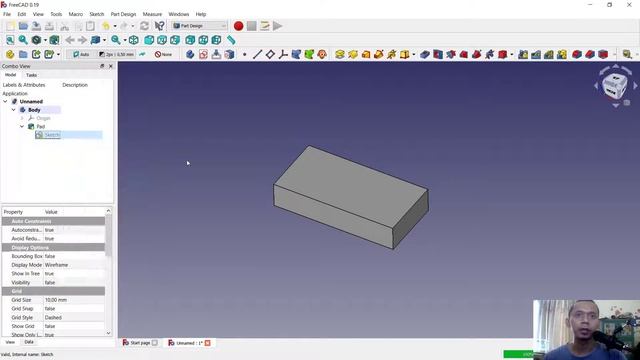
Task: Open the subtractive primitive dropdown arrow
Action: 512,54
